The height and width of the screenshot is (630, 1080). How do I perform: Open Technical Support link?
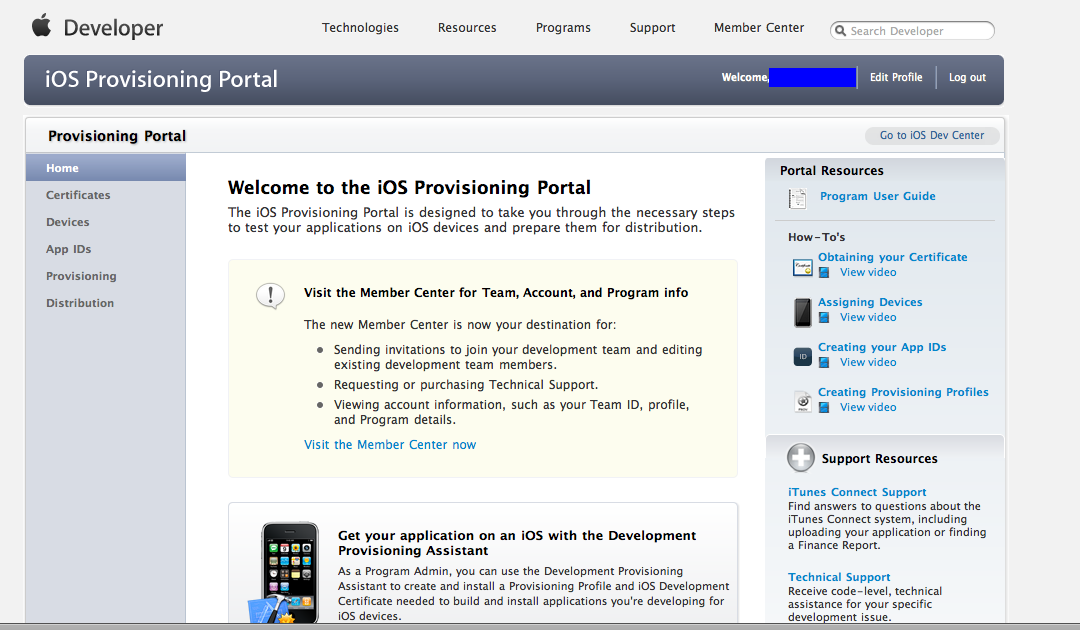[x=839, y=577]
